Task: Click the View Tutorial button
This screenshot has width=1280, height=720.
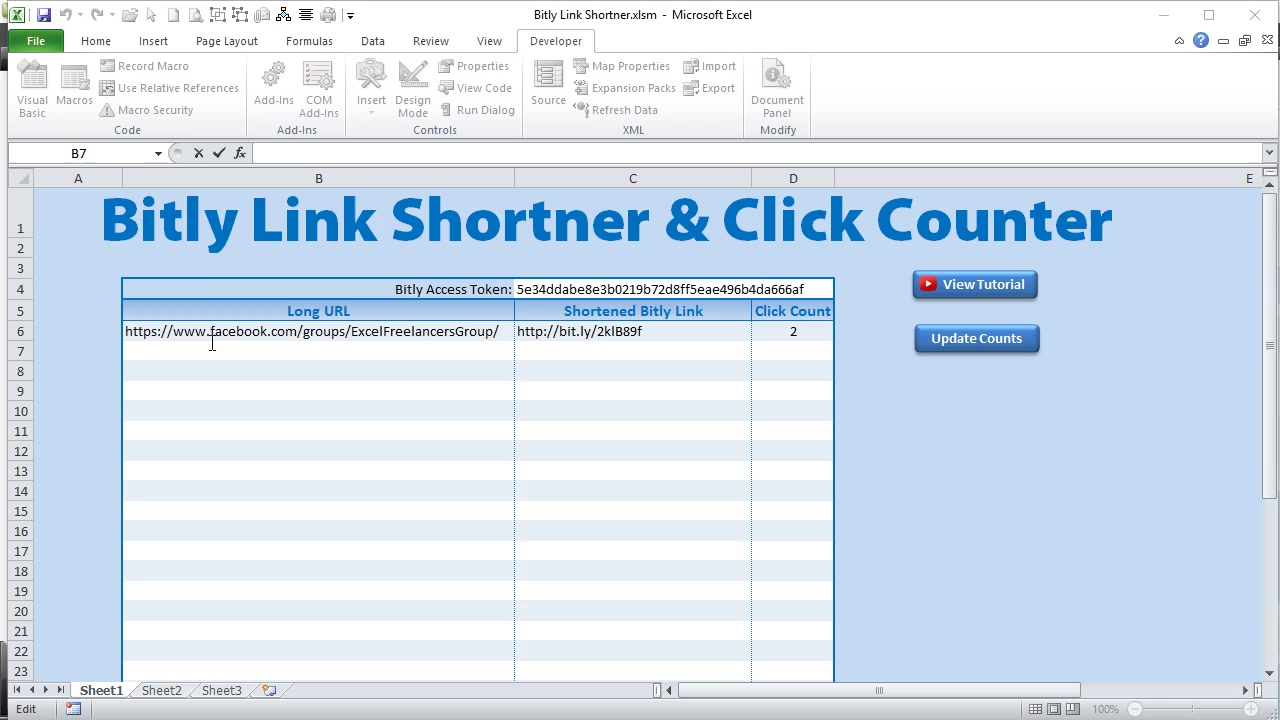Action: click(975, 285)
